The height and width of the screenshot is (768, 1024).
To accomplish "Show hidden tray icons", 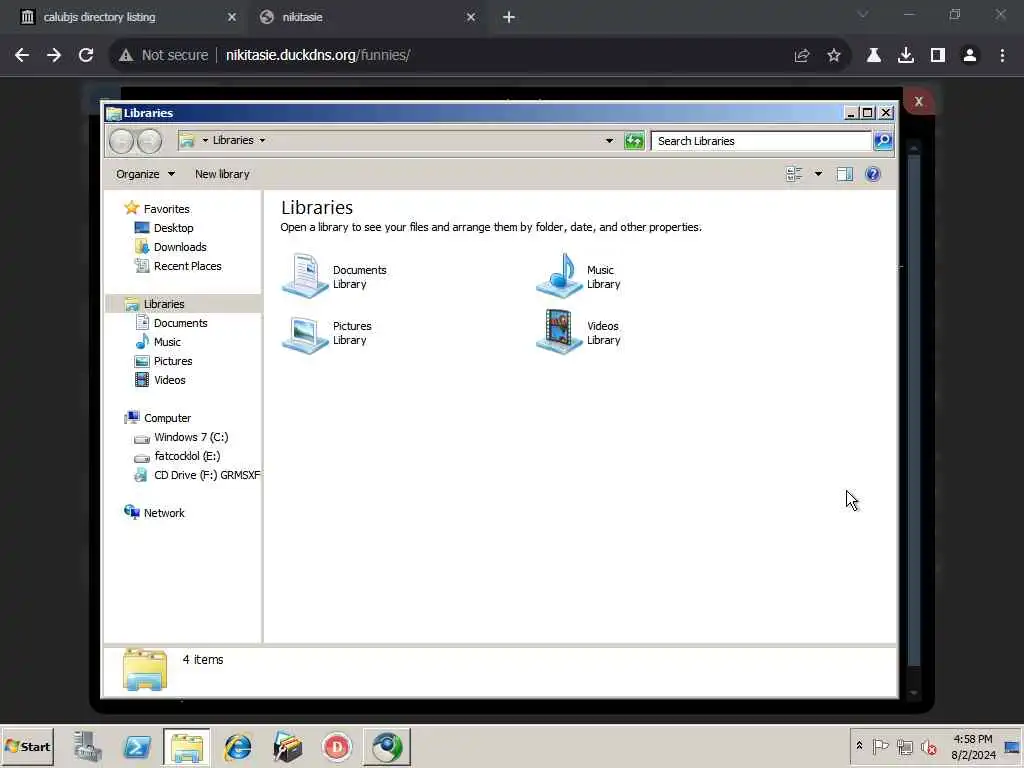I will 859,746.
